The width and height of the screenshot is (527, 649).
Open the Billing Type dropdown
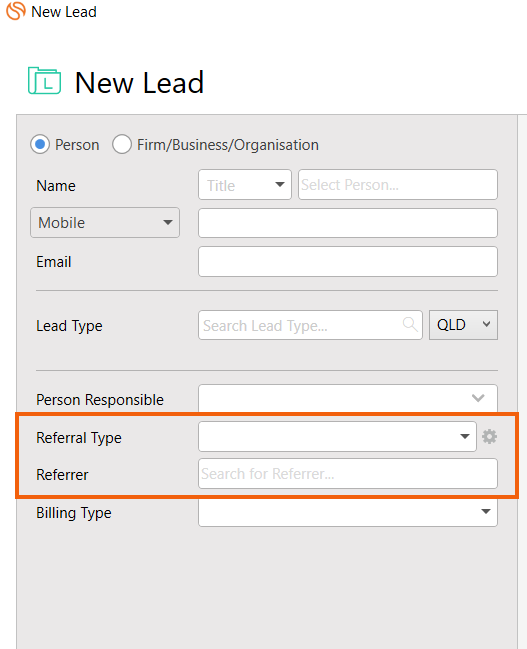click(x=348, y=512)
